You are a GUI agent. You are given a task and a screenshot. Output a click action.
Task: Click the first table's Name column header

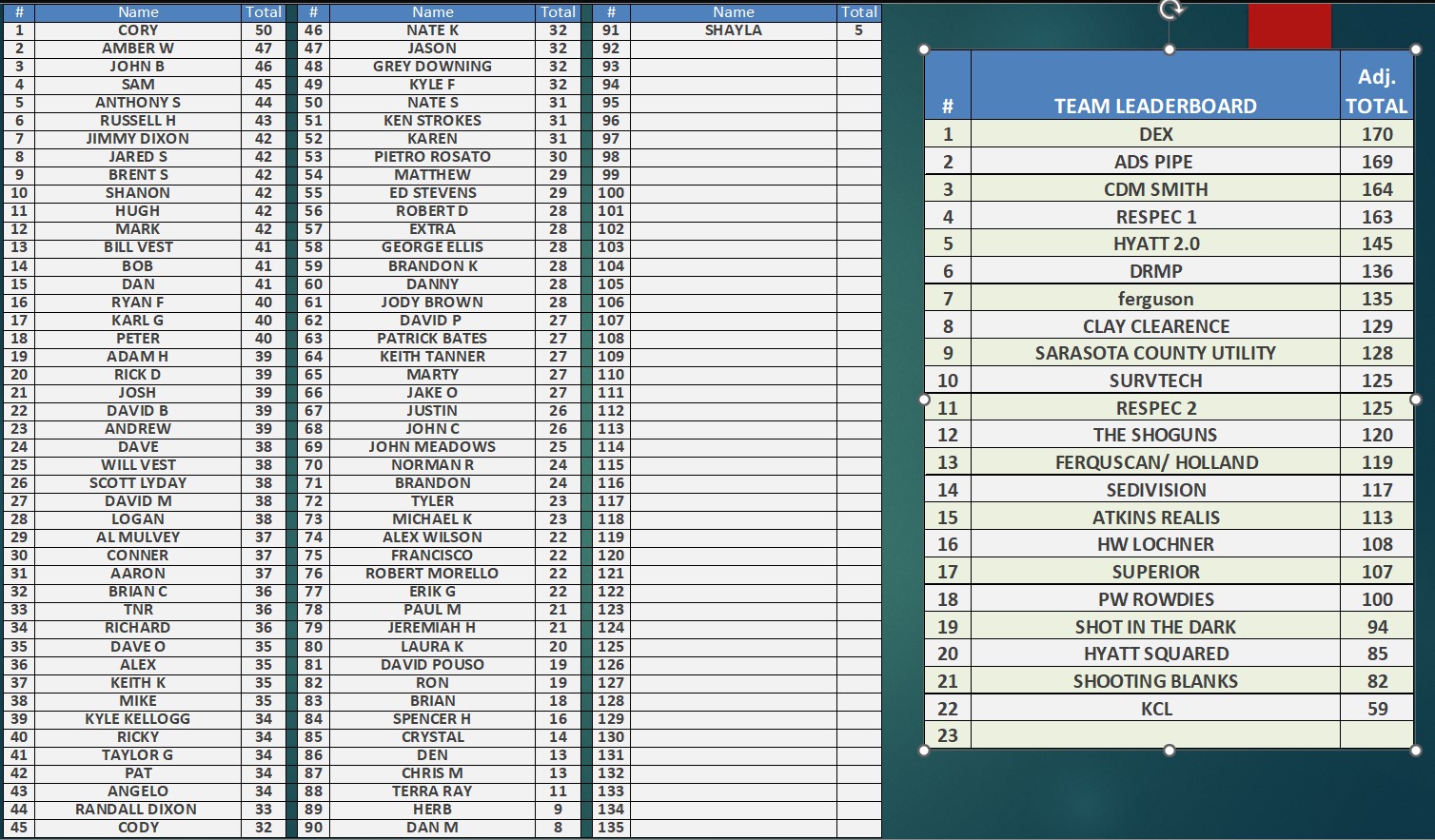tap(138, 12)
